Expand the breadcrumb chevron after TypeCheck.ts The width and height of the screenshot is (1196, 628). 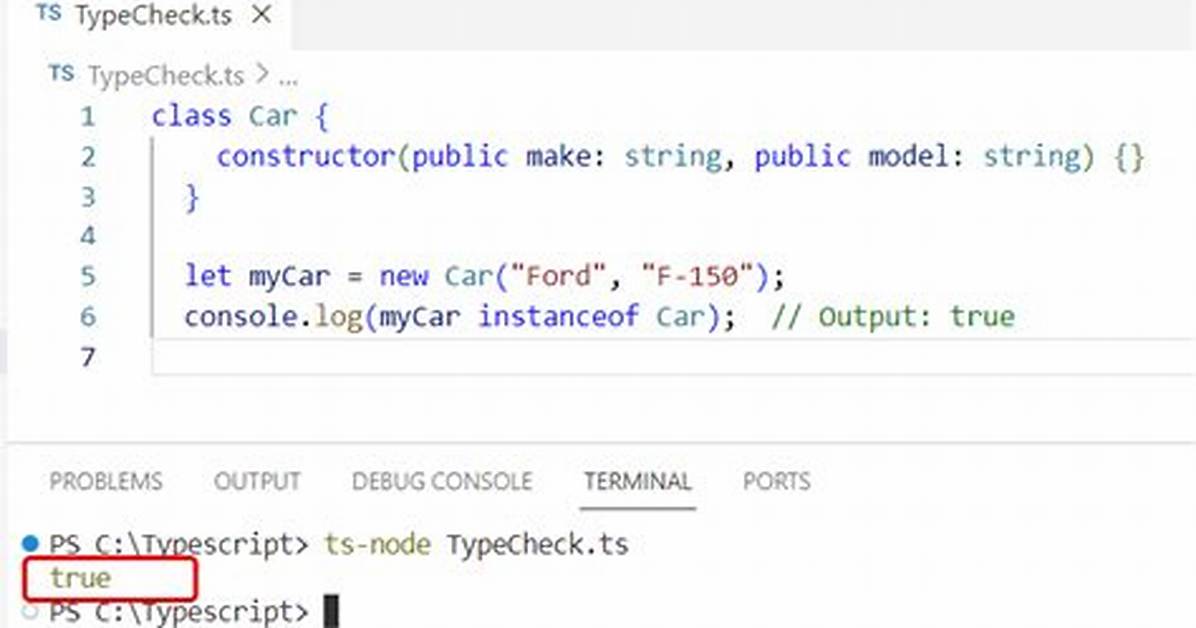click(x=262, y=75)
